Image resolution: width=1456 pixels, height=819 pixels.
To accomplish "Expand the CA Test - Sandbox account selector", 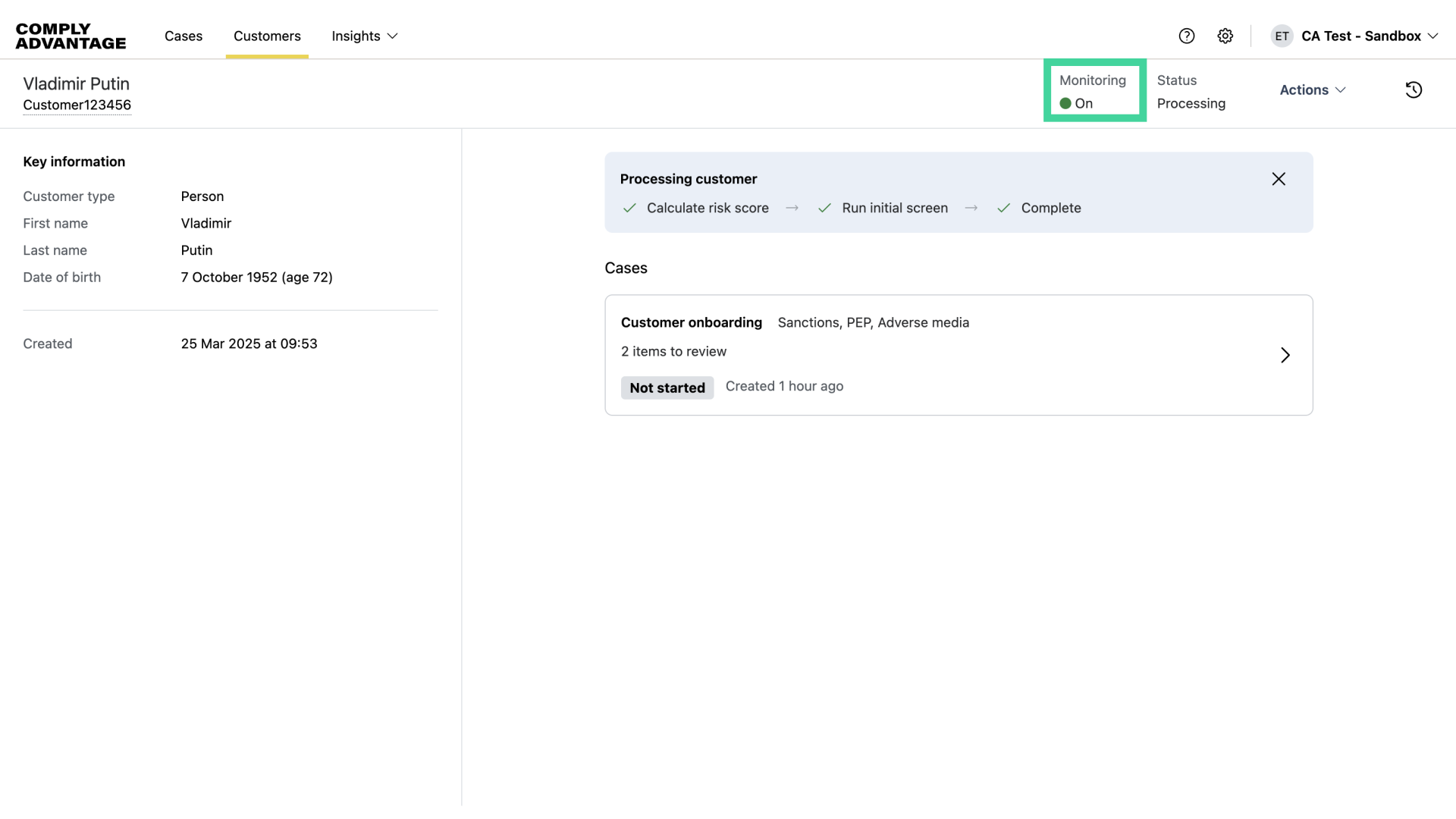I will [1368, 36].
